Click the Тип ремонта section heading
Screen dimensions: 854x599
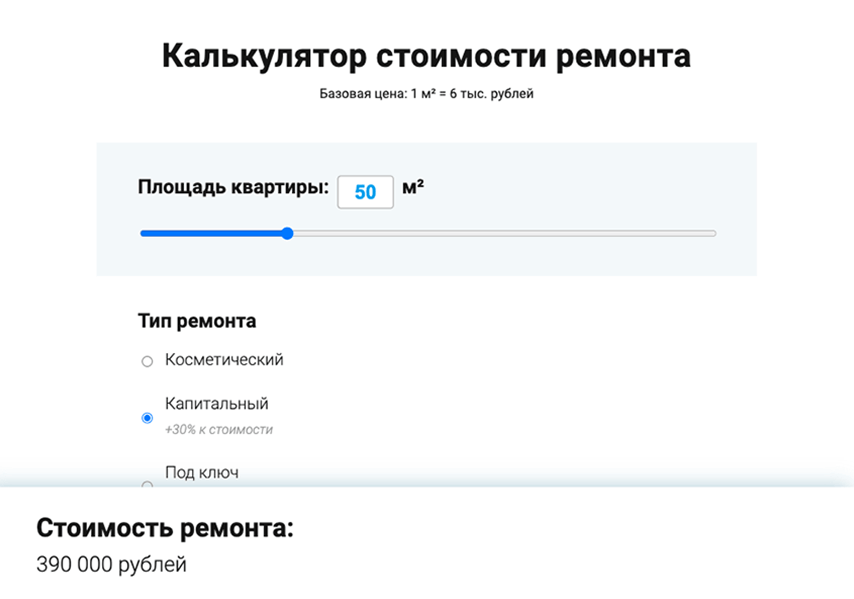(x=197, y=321)
